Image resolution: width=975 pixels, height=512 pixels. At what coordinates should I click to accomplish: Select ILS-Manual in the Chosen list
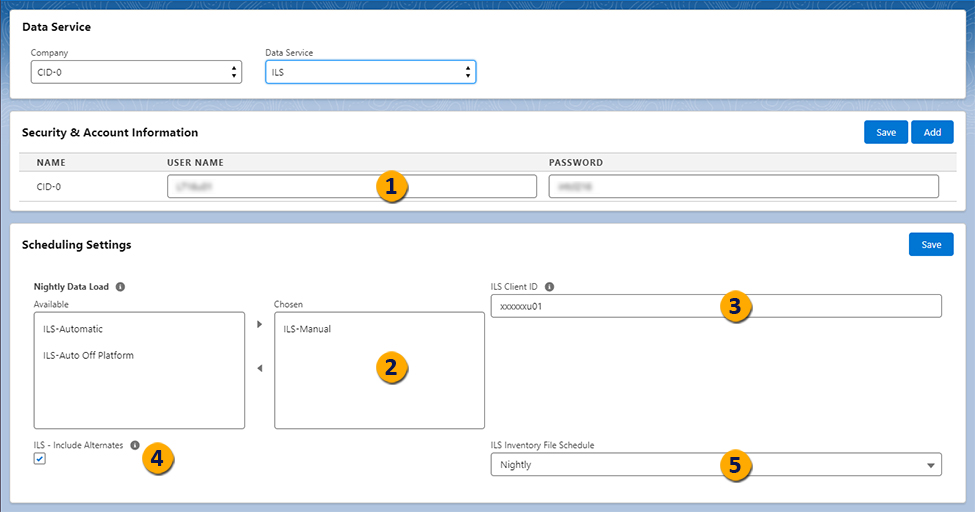pyautogui.click(x=307, y=329)
